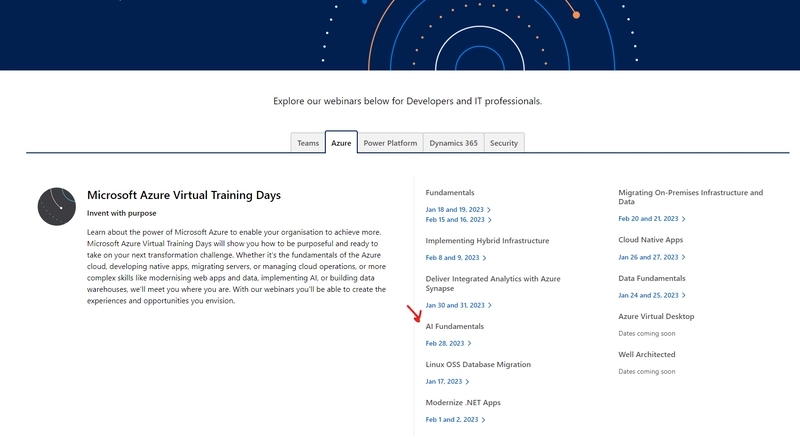Open Fundamentals Feb 15 and 16, 2023 session
This screenshot has height=438, width=800.
coord(455,219)
